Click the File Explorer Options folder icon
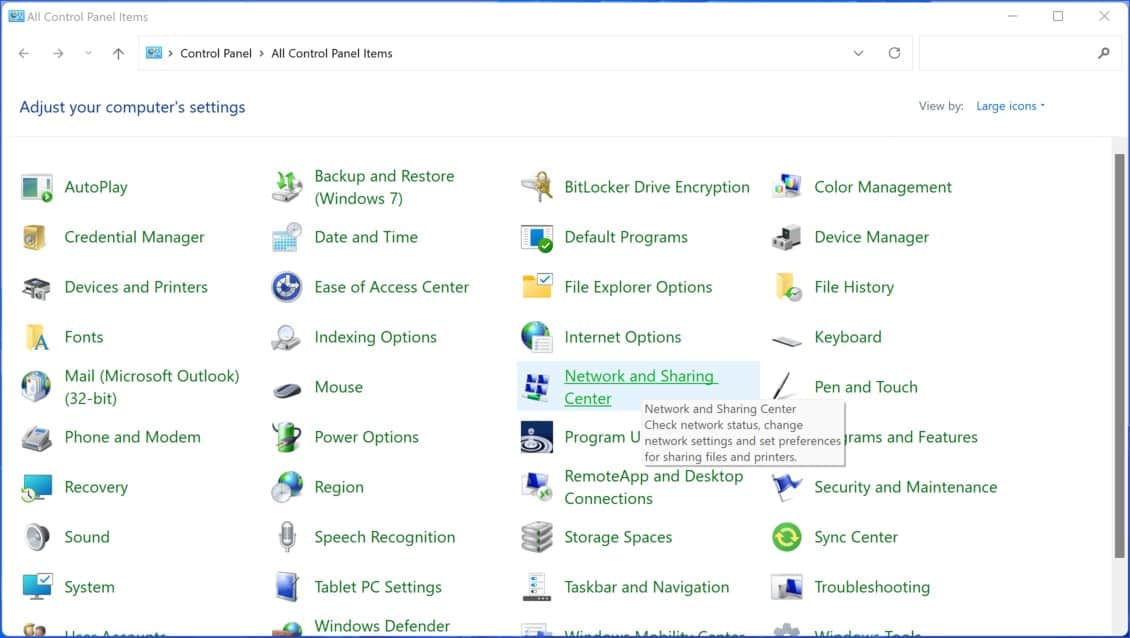This screenshot has height=638, width=1130. [x=537, y=286]
